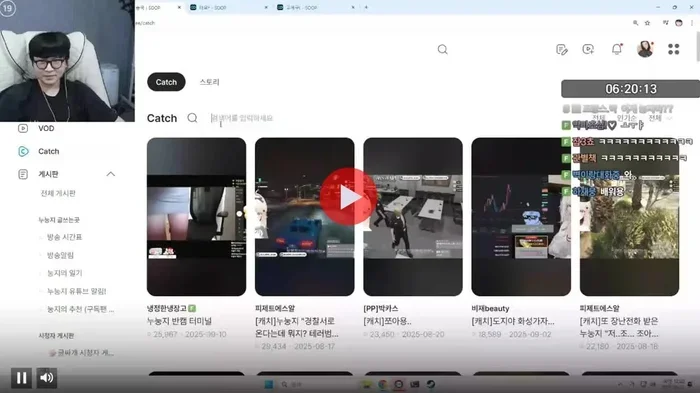Screen dimensions: 700x393
Task: Close the first SOOP browser tab
Action: [x=179, y=8]
